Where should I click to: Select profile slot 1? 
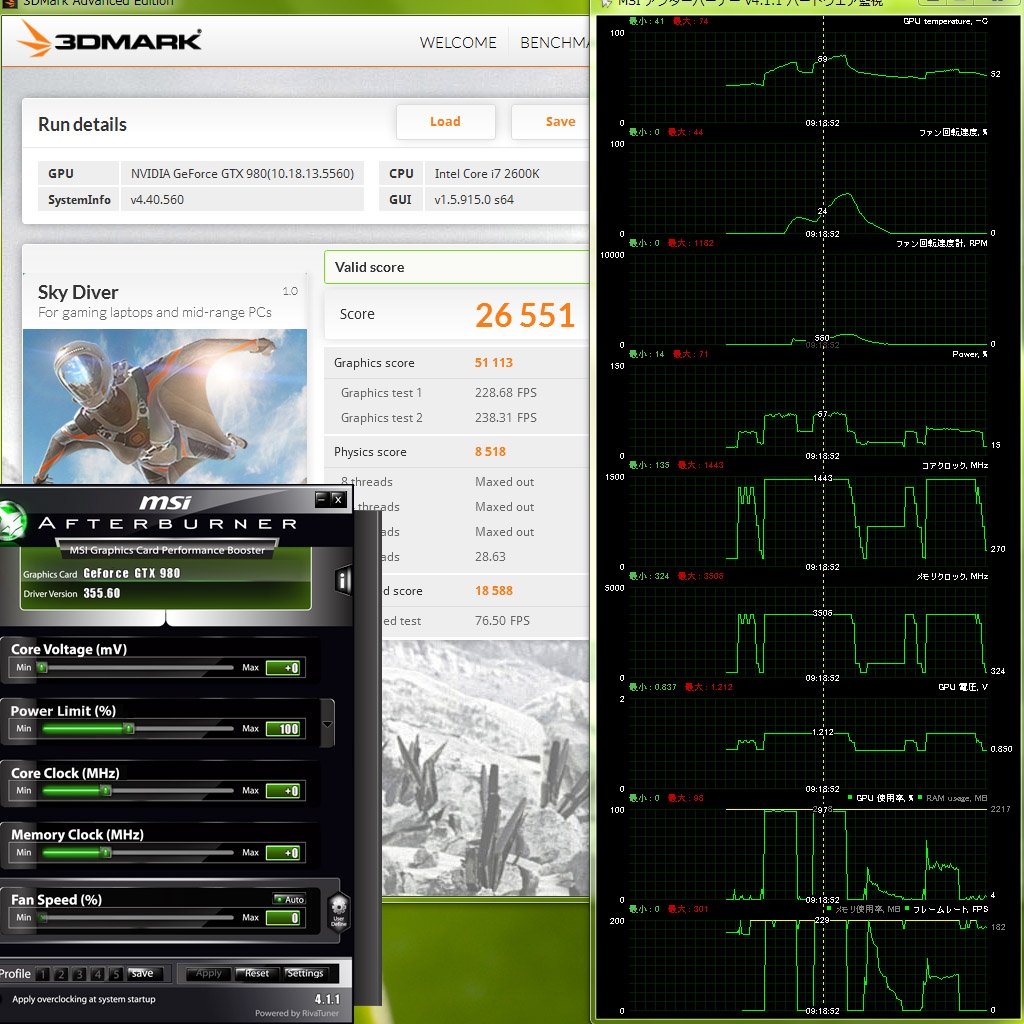pos(42,974)
